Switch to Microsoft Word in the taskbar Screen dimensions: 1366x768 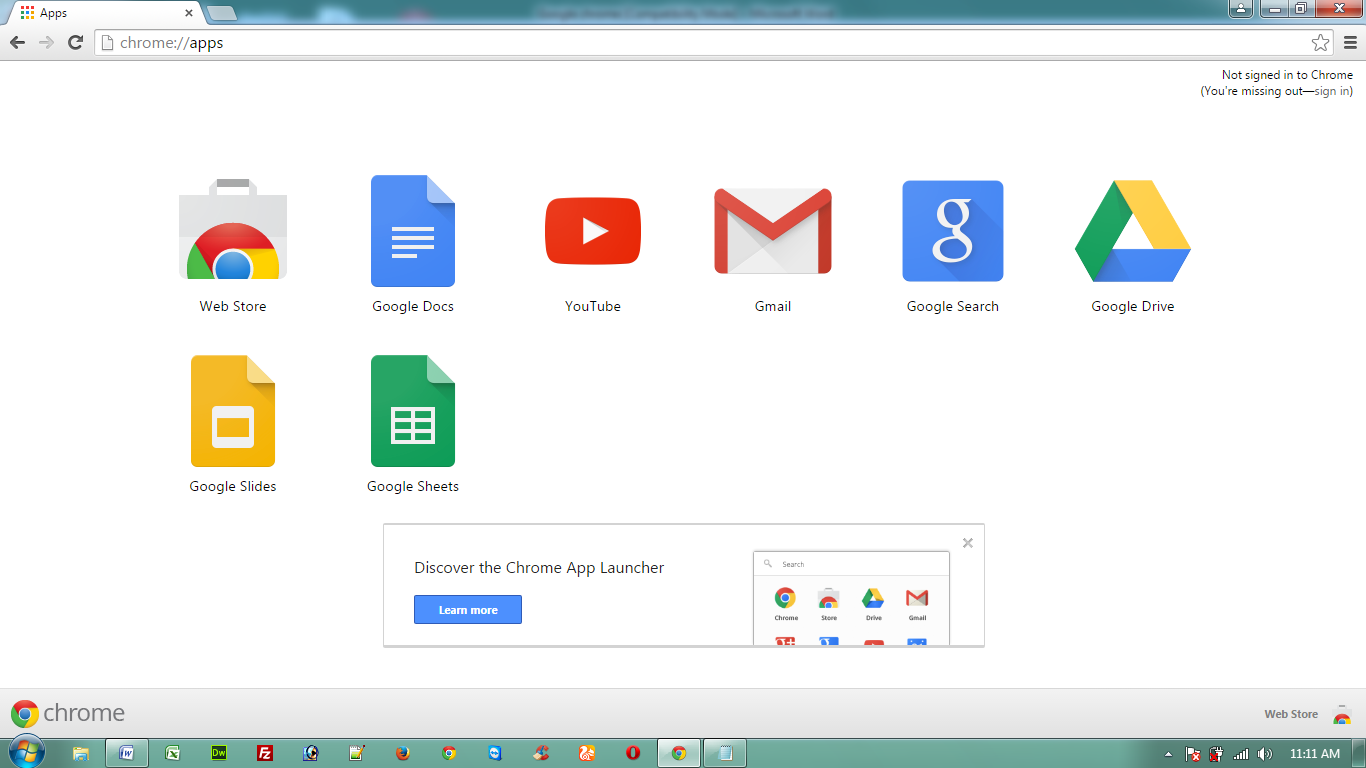tap(127, 753)
